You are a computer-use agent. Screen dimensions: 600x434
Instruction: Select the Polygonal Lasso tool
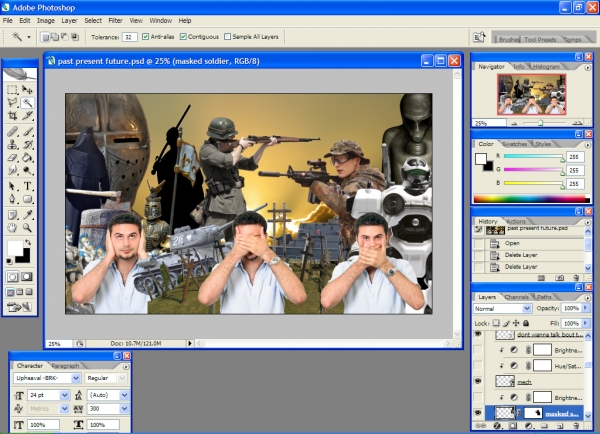click(x=12, y=103)
